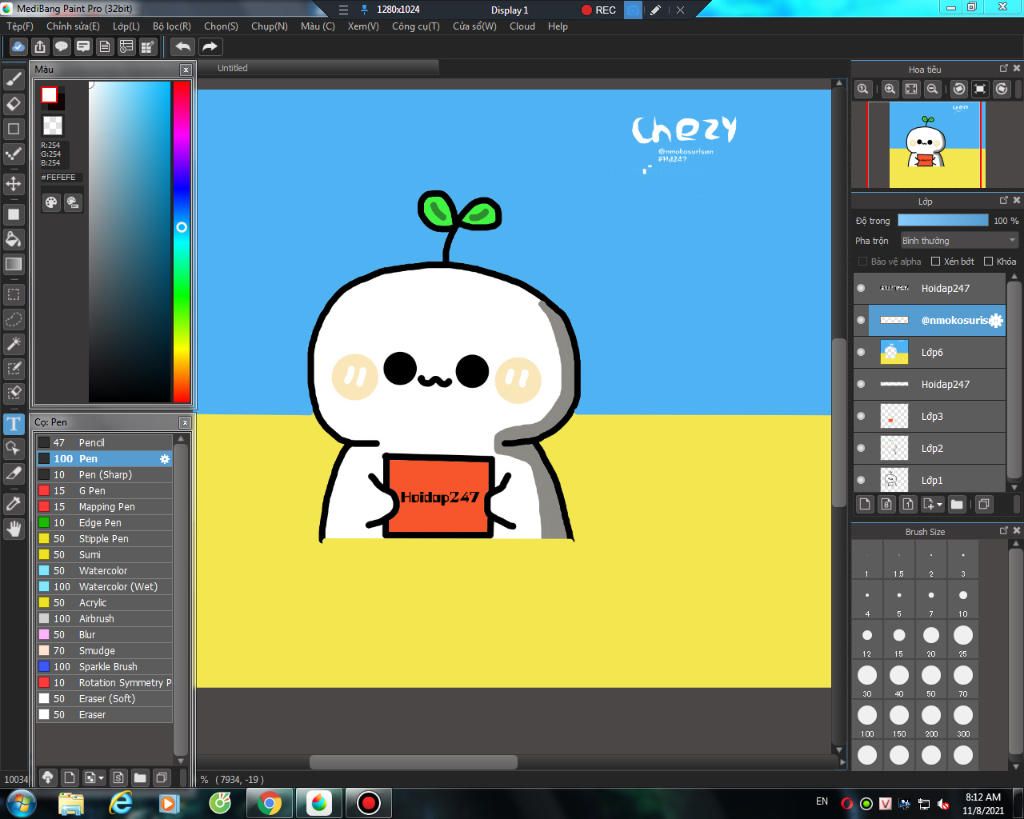Select the rectangular Select tool
Viewport: 1024px width, 819px height.
[14, 295]
